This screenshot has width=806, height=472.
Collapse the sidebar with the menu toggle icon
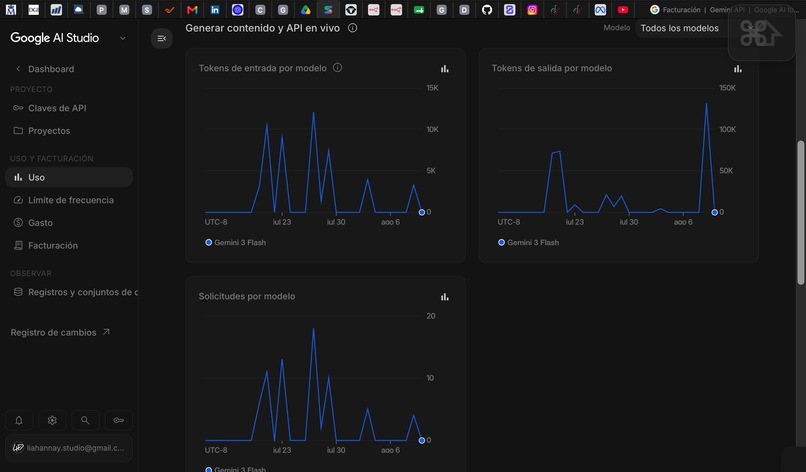click(161, 39)
